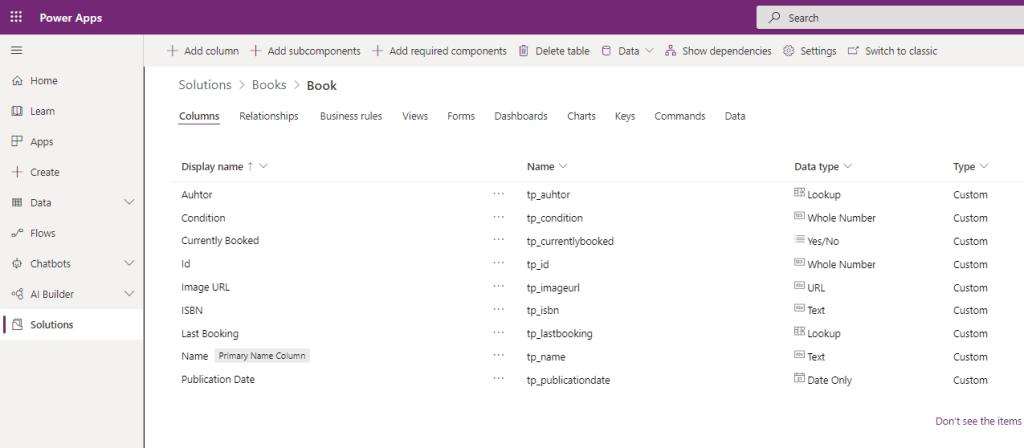The height and width of the screenshot is (448, 1024).
Task: Open Settings gear in command bar
Action: tap(788, 51)
